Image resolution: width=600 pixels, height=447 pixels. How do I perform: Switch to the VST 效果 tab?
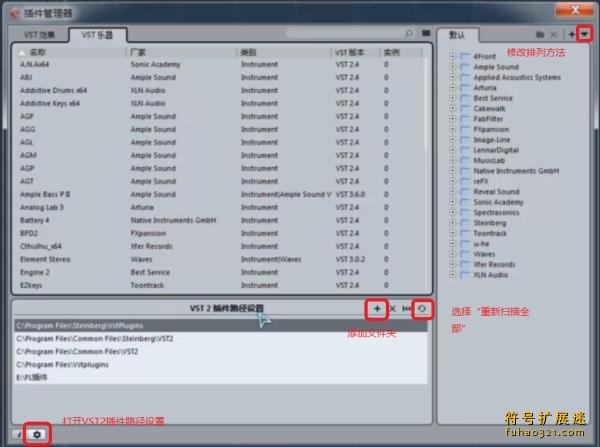(x=39, y=35)
